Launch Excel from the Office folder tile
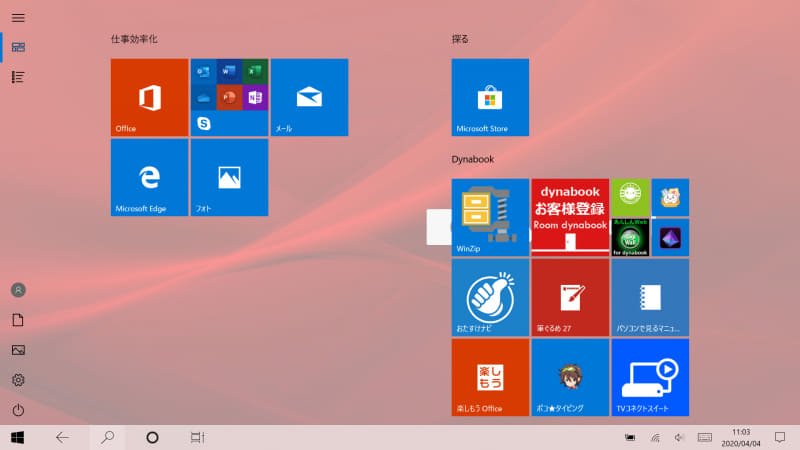The width and height of the screenshot is (800, 450). (x=255, y=72)
